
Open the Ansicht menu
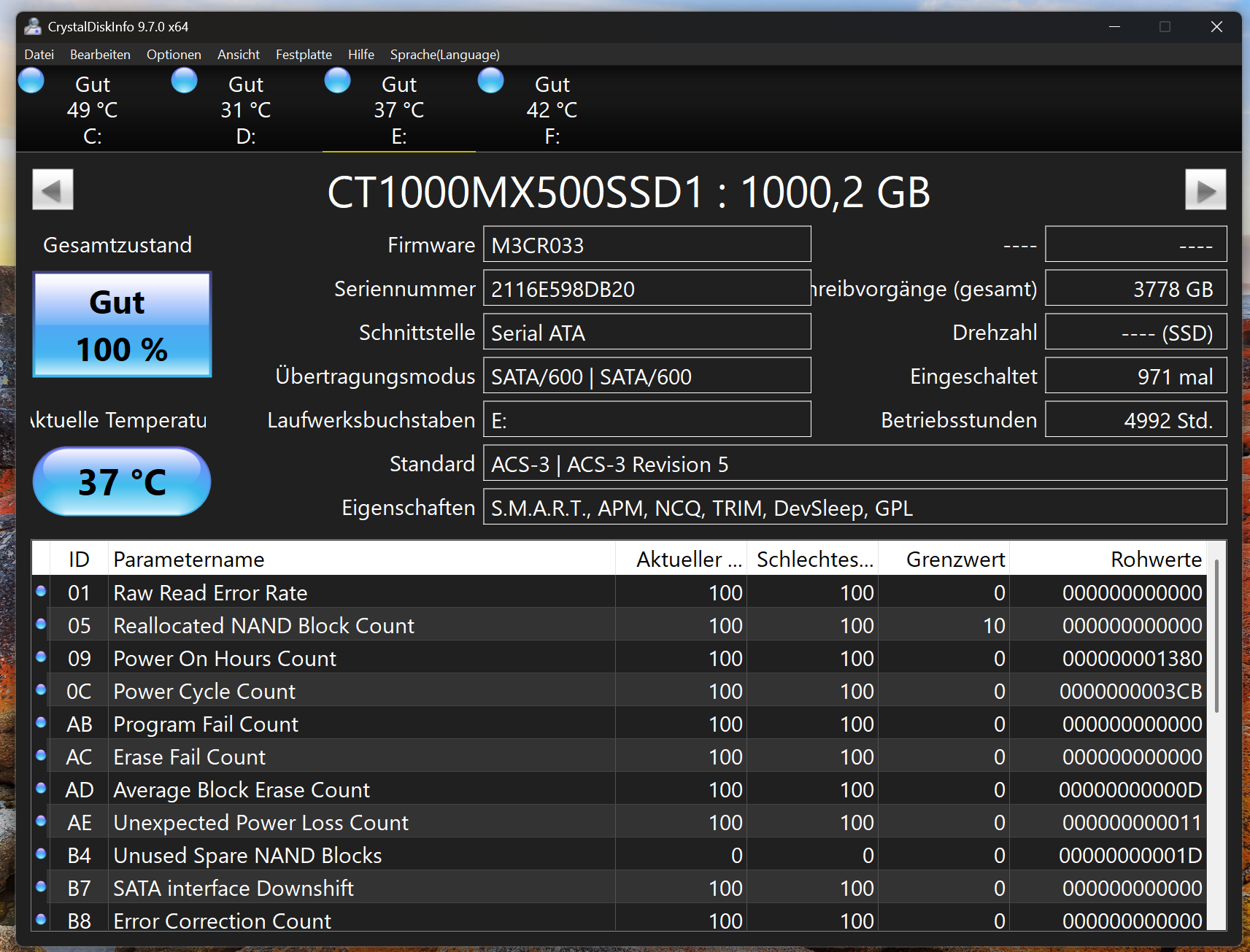coord(239,55)
